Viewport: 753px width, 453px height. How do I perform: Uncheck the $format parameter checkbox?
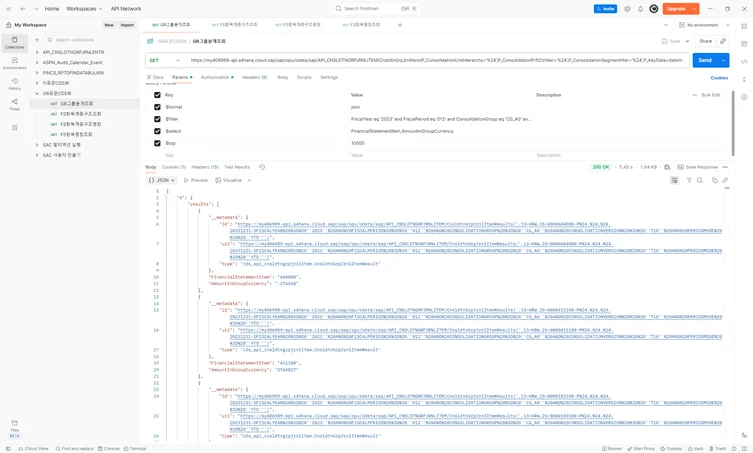[x=157, y=107]
